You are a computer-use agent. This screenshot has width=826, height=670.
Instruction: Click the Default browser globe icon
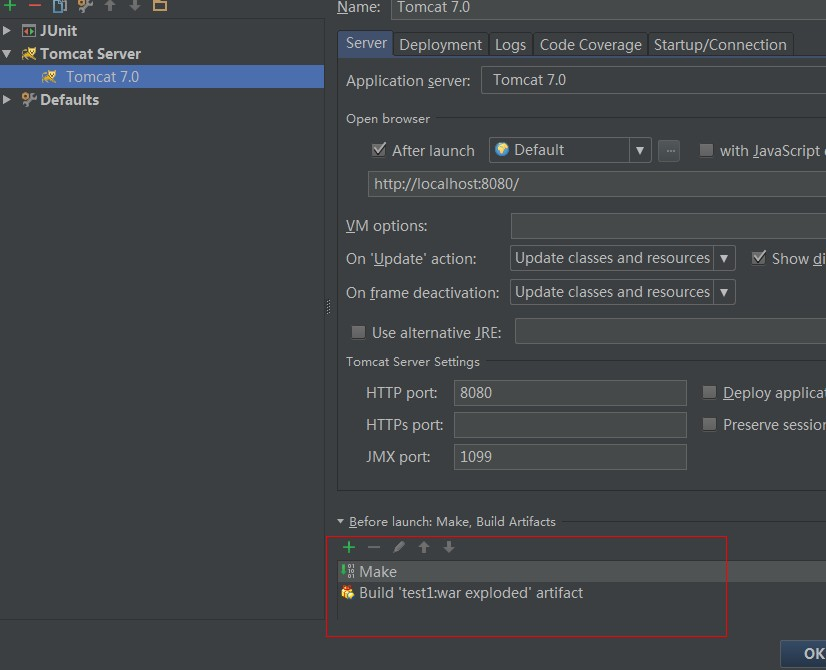pos(502,150)
